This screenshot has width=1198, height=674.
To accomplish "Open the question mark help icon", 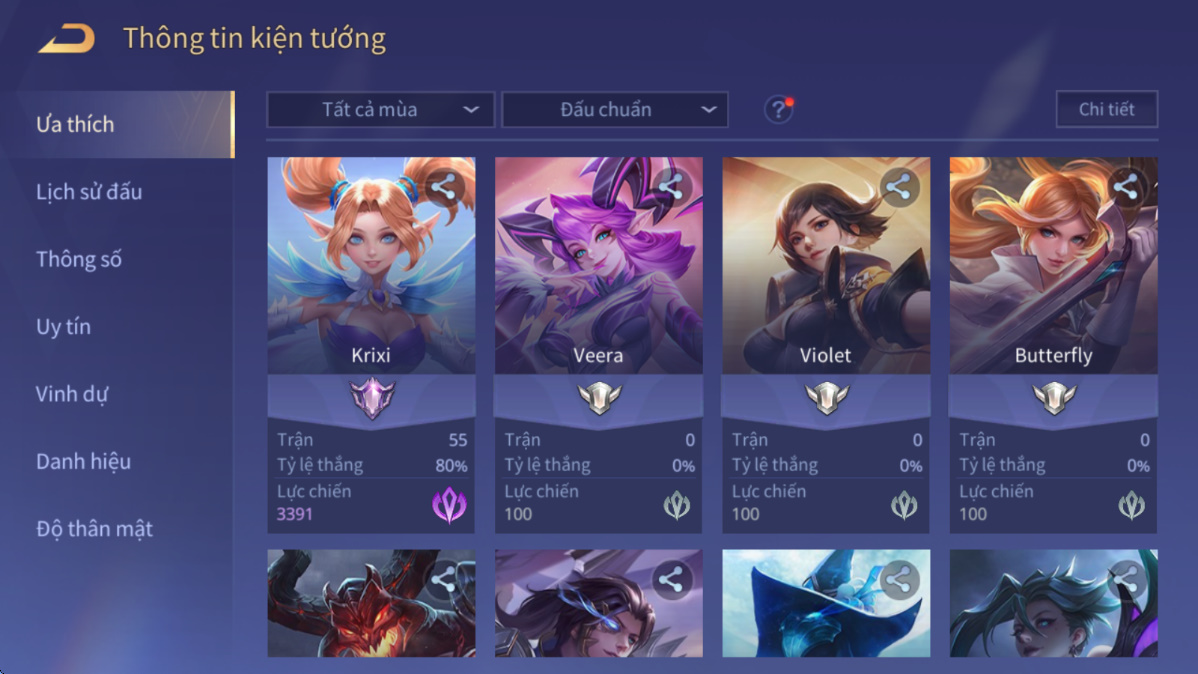I will point(778,110).
